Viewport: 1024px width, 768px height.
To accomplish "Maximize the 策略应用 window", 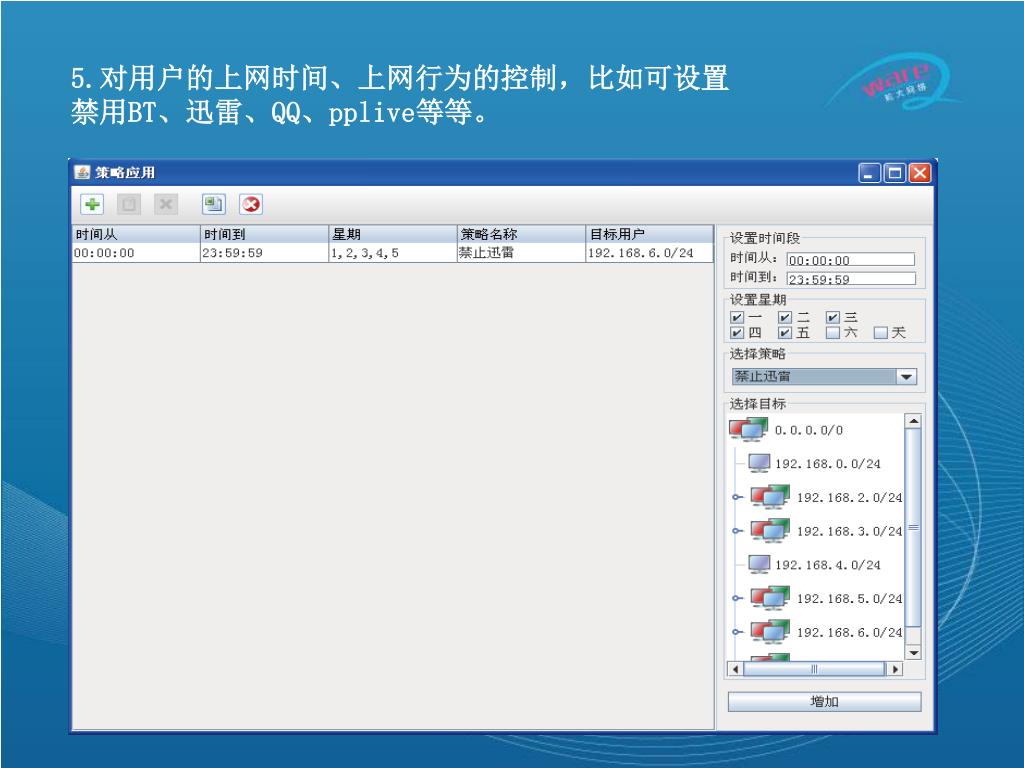I will tap(895, 173).
